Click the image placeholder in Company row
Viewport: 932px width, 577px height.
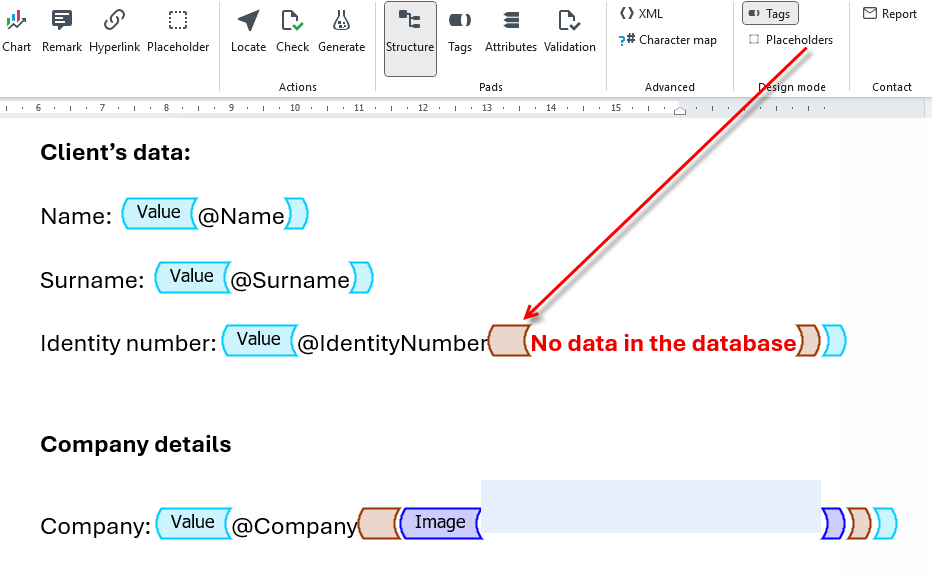coord(651,506)
